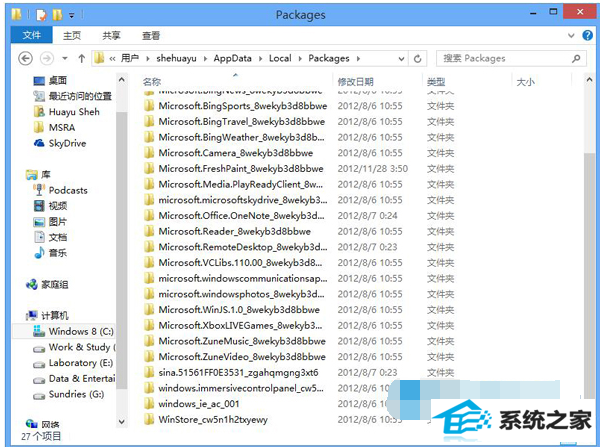
Task: Select 图片 library icon
Action: point(39,222)
